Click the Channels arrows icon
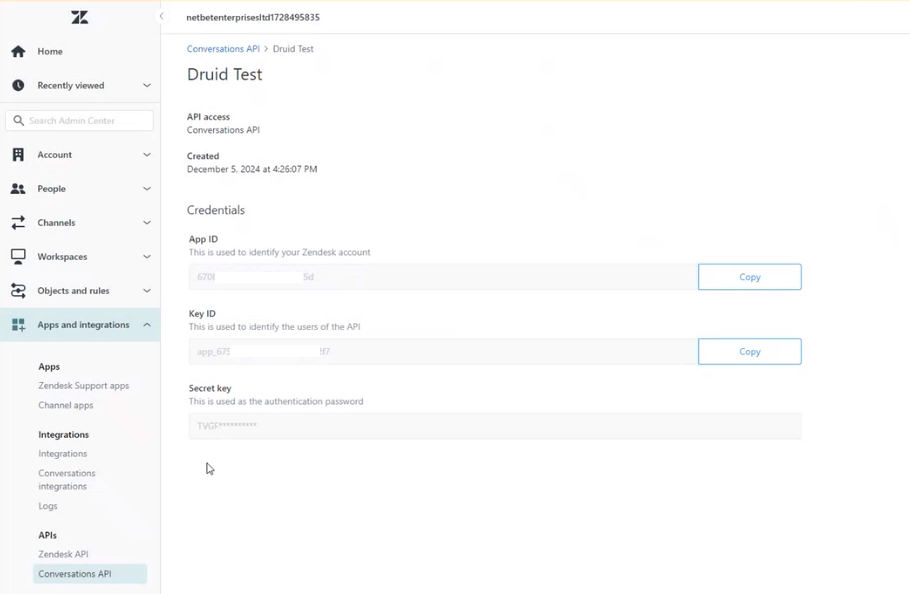This screenshot has height=594, width=910. click(18, 223)
